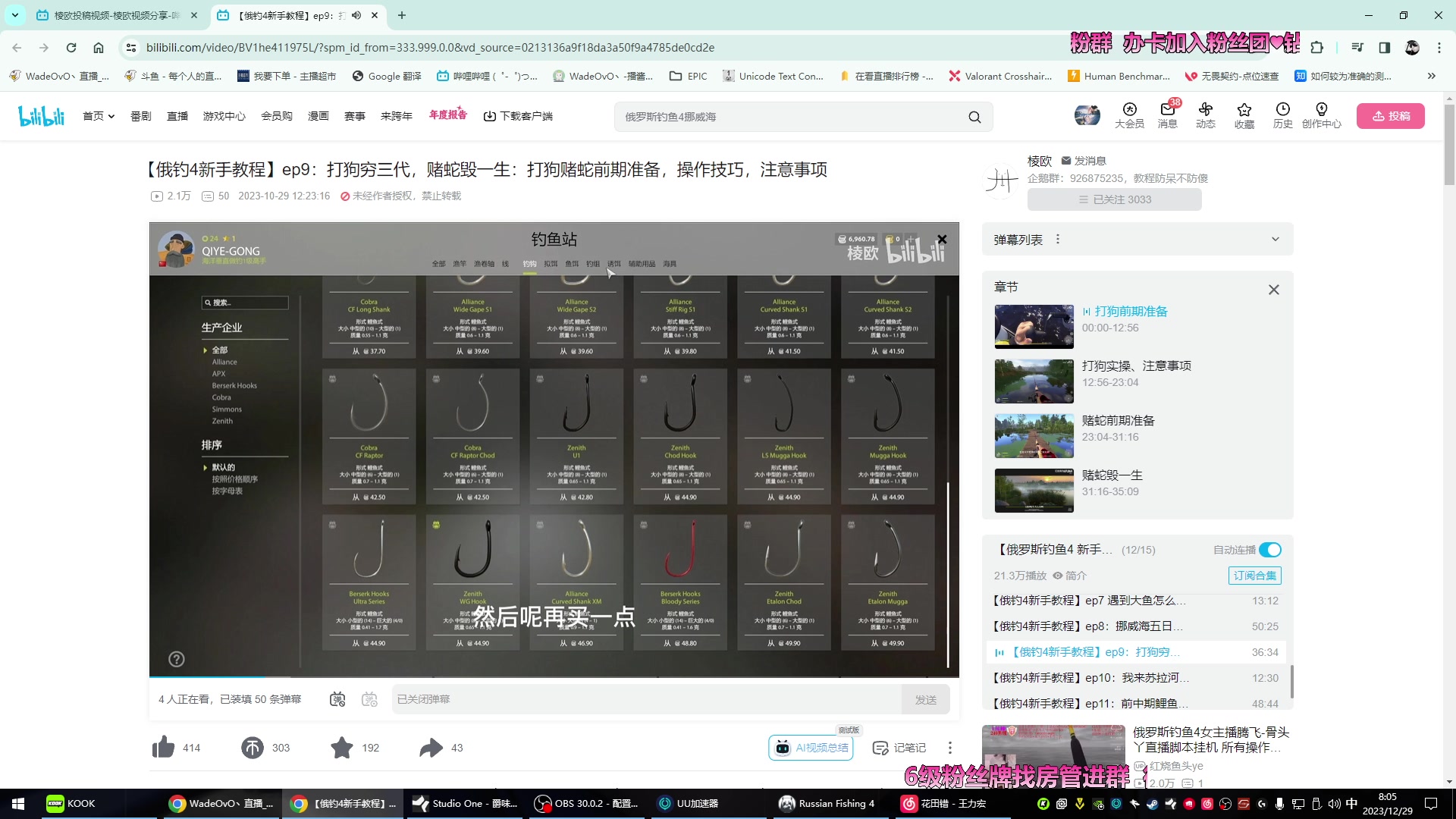Click 下载客户端 link

tap(519, 116)
